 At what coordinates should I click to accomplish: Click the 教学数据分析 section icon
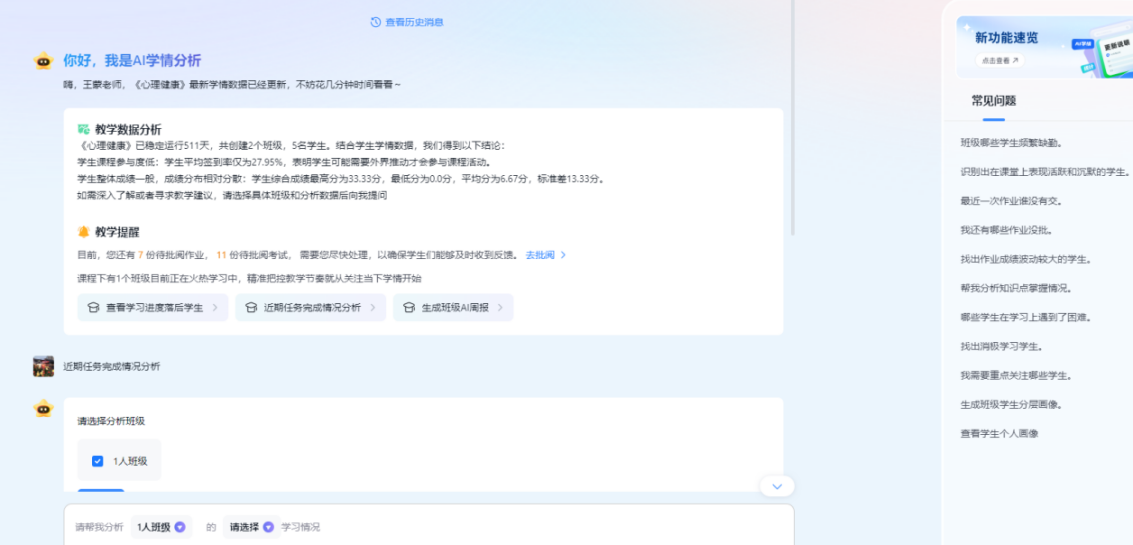point(84,129)
